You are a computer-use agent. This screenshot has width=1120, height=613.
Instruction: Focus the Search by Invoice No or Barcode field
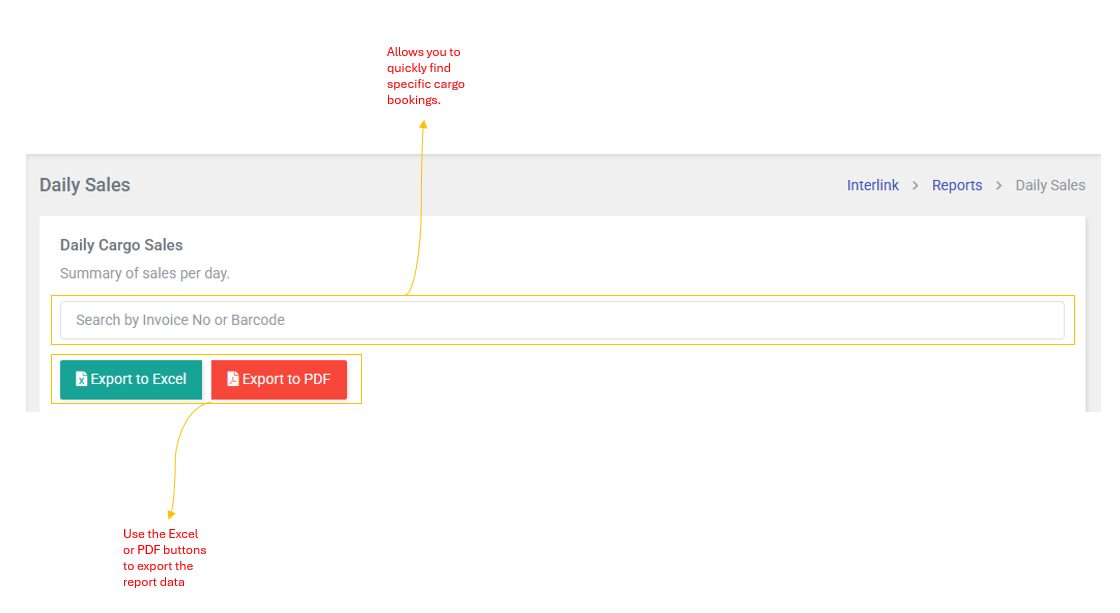(x=562, y=320)
